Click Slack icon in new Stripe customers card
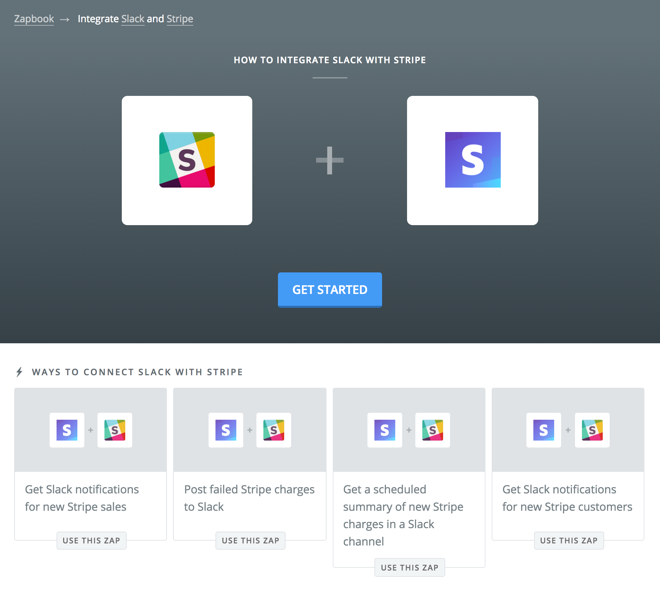This screenshot has width=660, height=590. point(592,430)
